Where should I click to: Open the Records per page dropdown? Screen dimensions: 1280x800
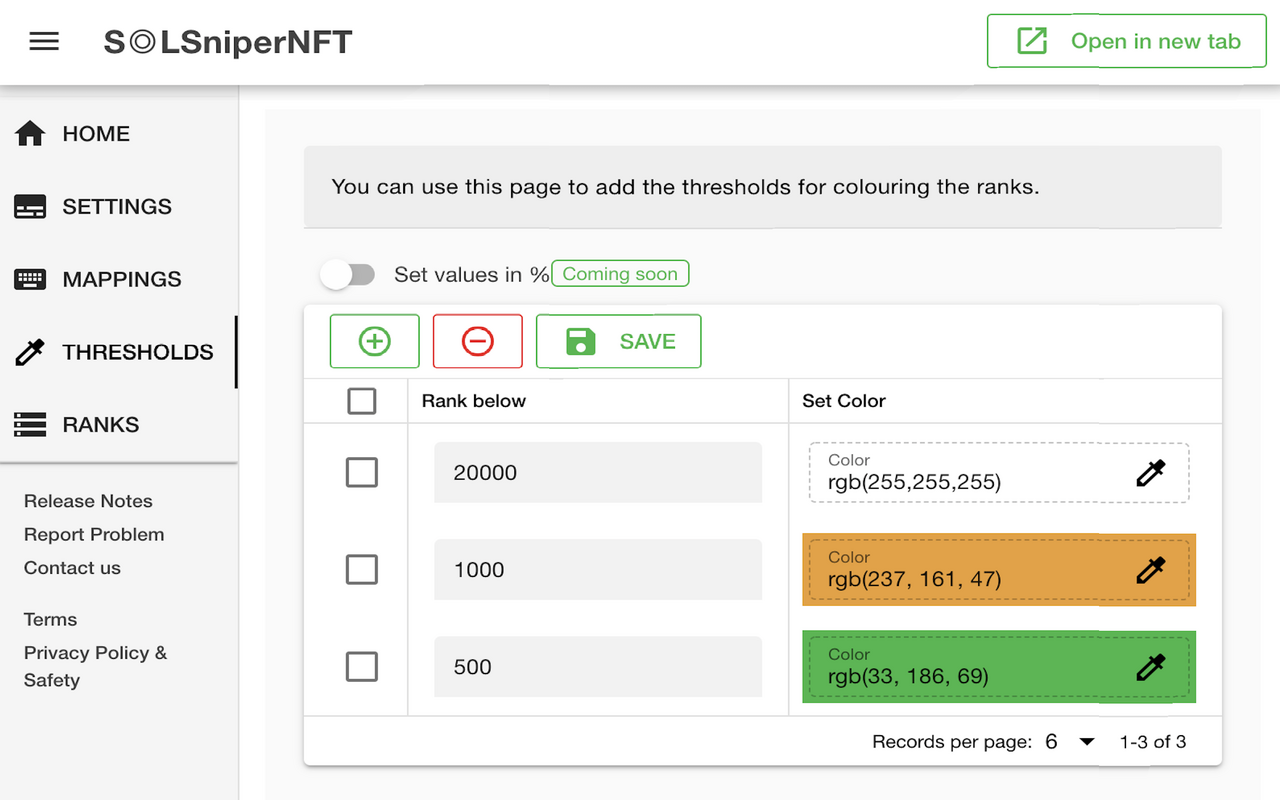1071,742
